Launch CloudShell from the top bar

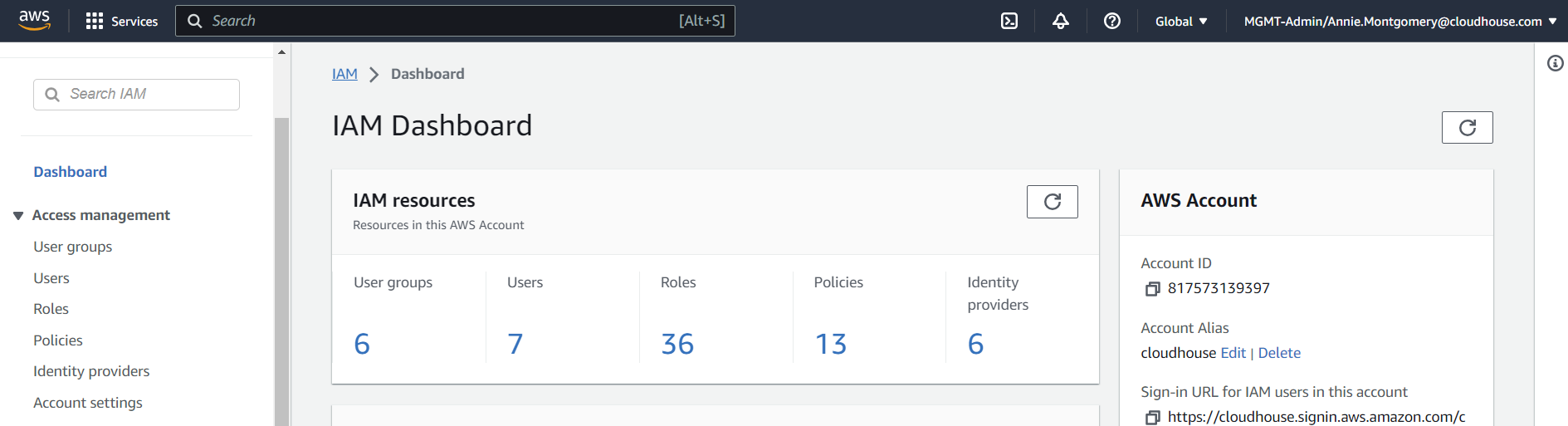[1009, 21]
